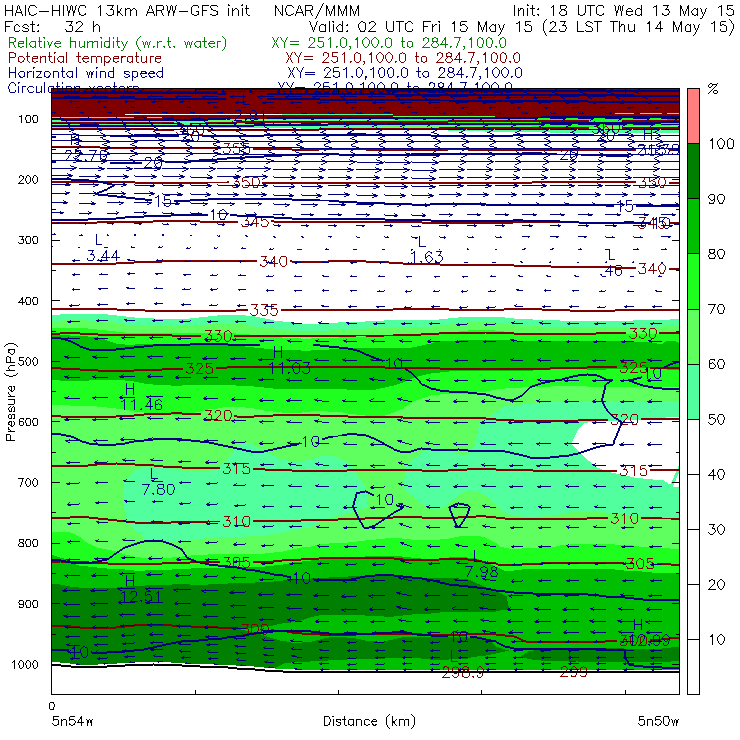Click the 80–90% green colorbar segment
The height and width of the screenshot is (740, 740).
point(693,226)
